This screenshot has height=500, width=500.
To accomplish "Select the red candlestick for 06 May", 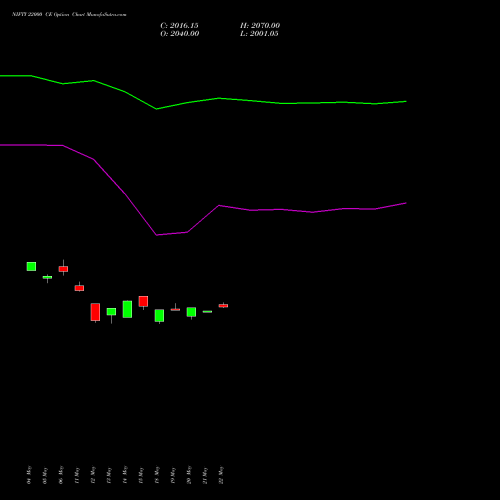I will (63, 269).
